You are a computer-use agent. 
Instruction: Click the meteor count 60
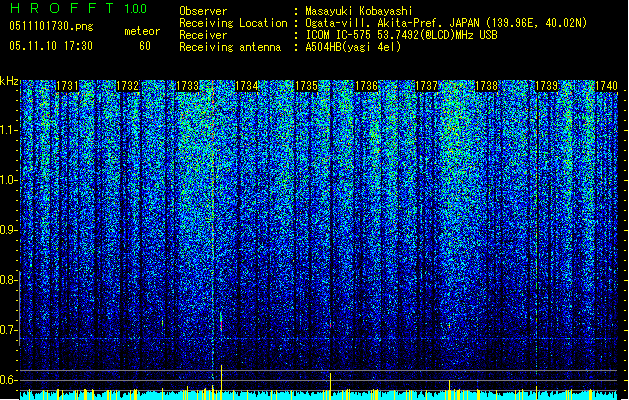pos(145,46)
